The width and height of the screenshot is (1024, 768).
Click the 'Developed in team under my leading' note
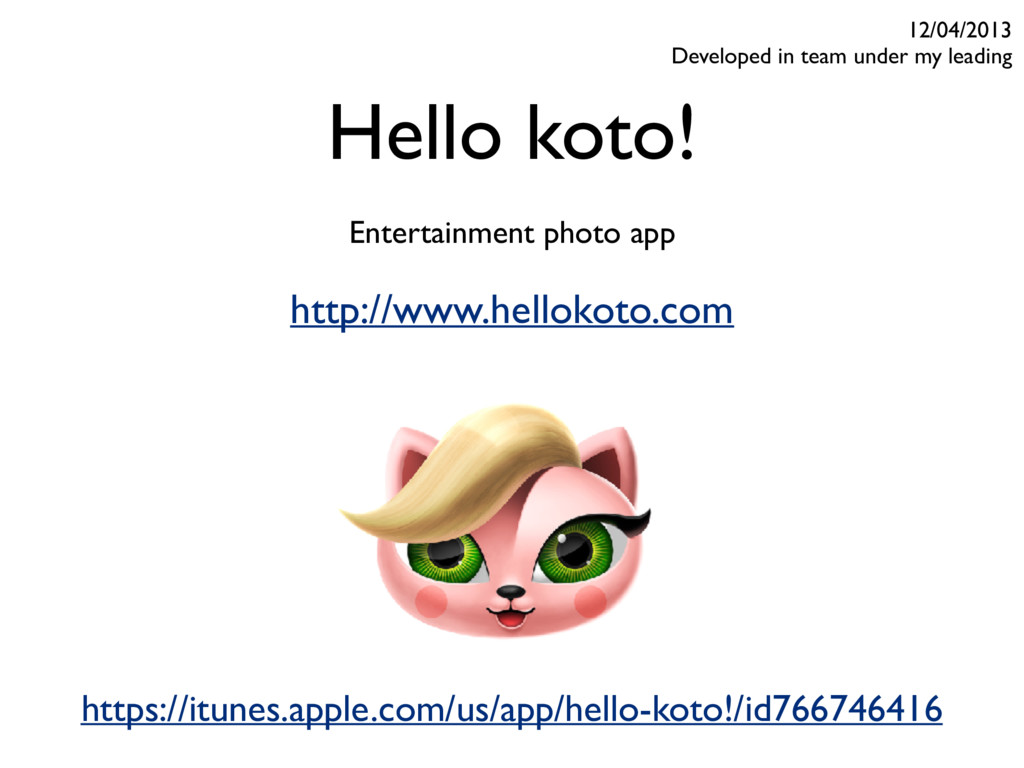click(x=842, y=57)
